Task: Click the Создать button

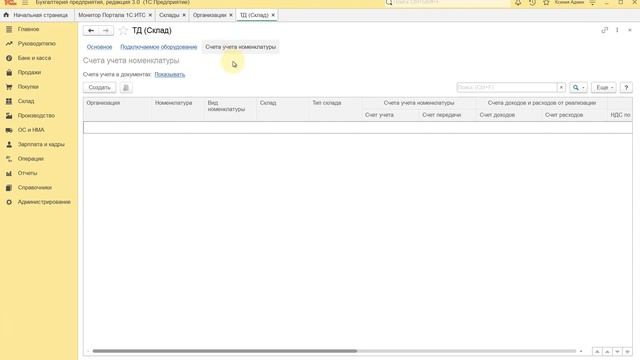Action: 100,88
